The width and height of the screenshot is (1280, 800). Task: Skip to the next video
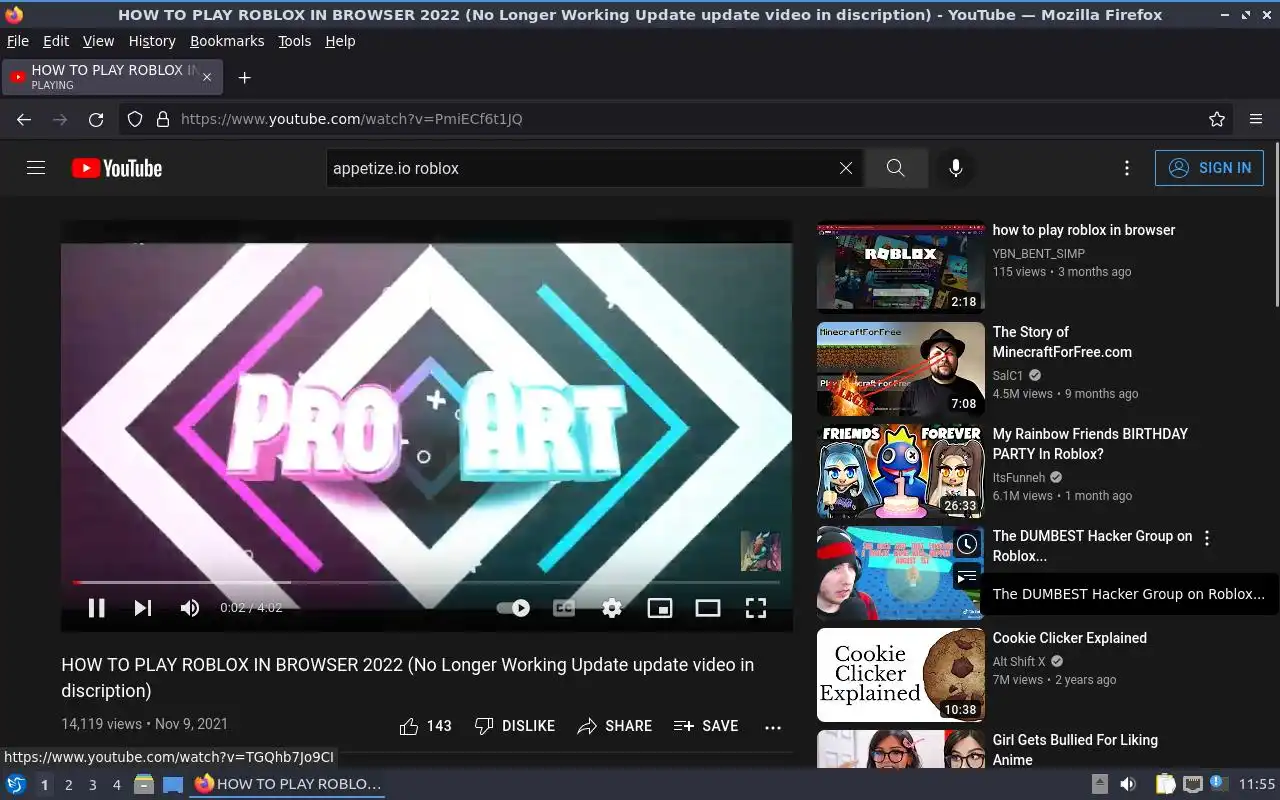pyautogui.click(x=143, y=608)
